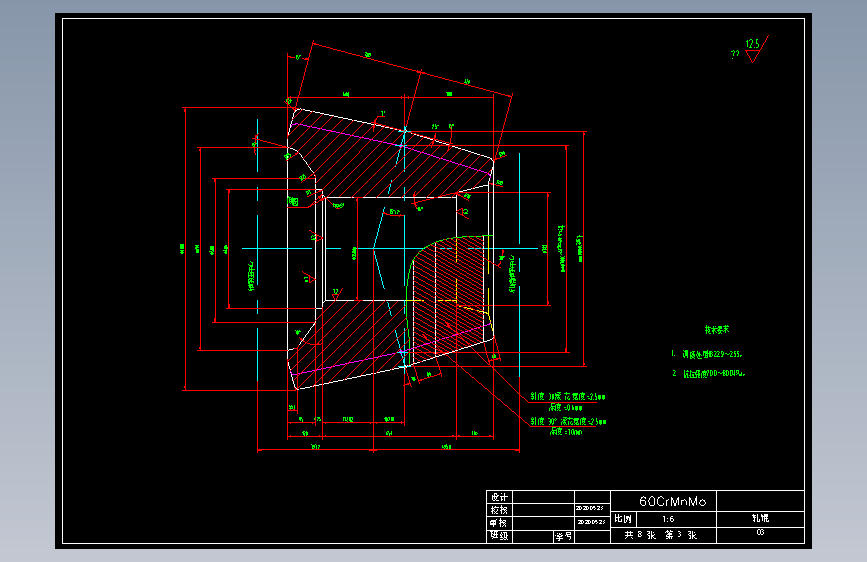
Task: Click technical requirement line 2 text
Action: click(x=709, y=373)
